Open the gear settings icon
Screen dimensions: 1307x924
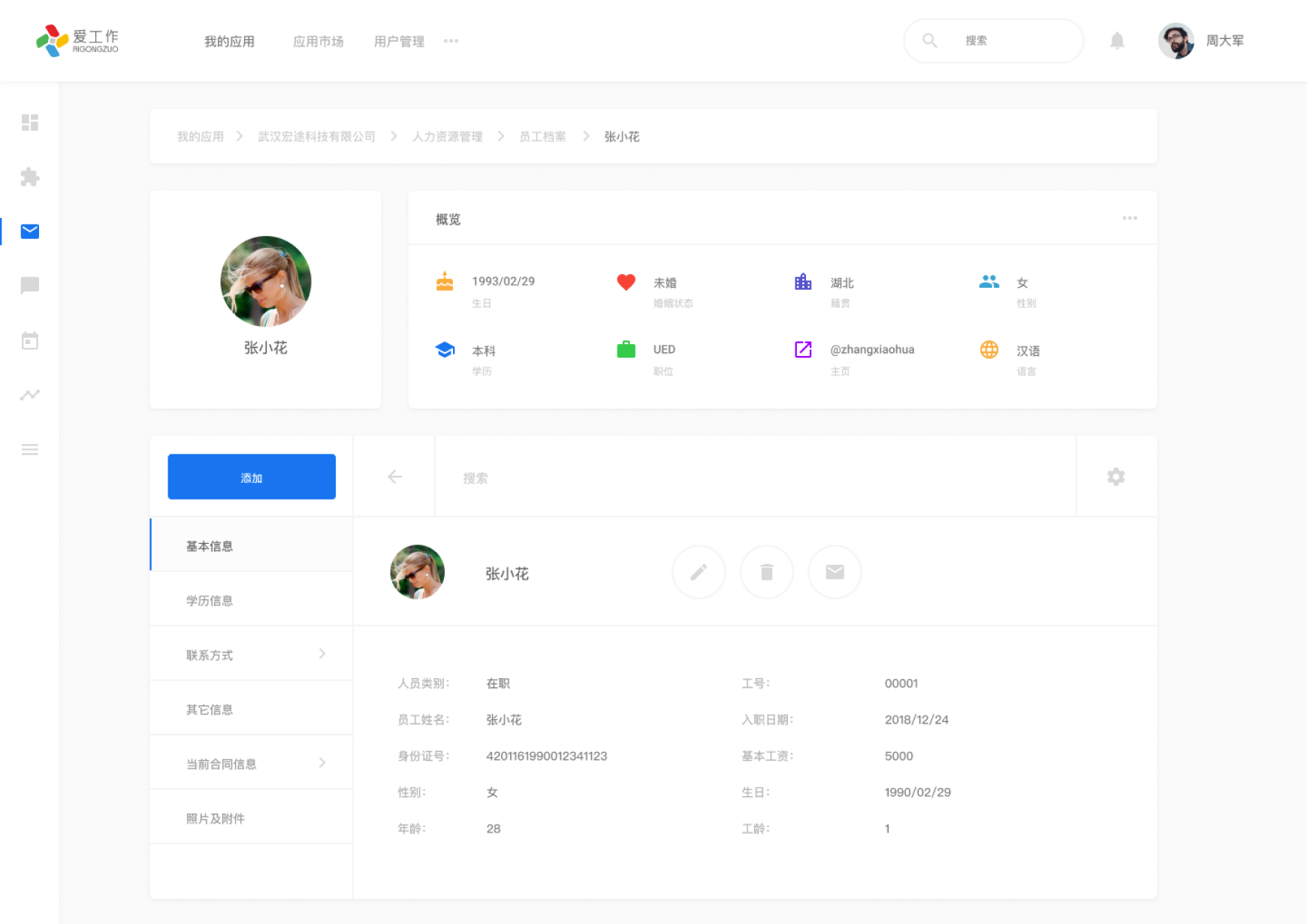point(1115,477)
